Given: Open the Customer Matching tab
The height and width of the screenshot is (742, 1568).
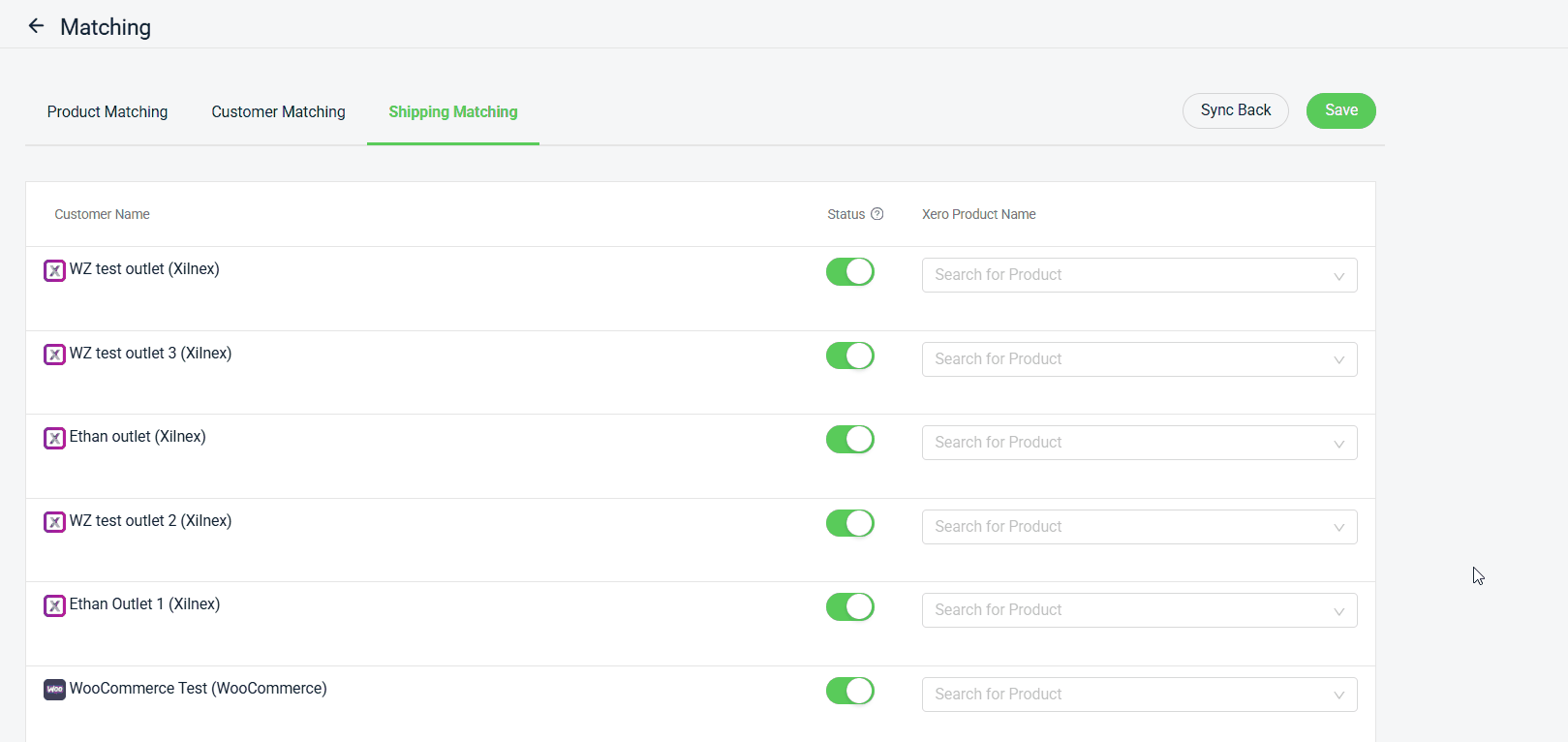Looking at the screenshot, I should [x=278, y=112].
